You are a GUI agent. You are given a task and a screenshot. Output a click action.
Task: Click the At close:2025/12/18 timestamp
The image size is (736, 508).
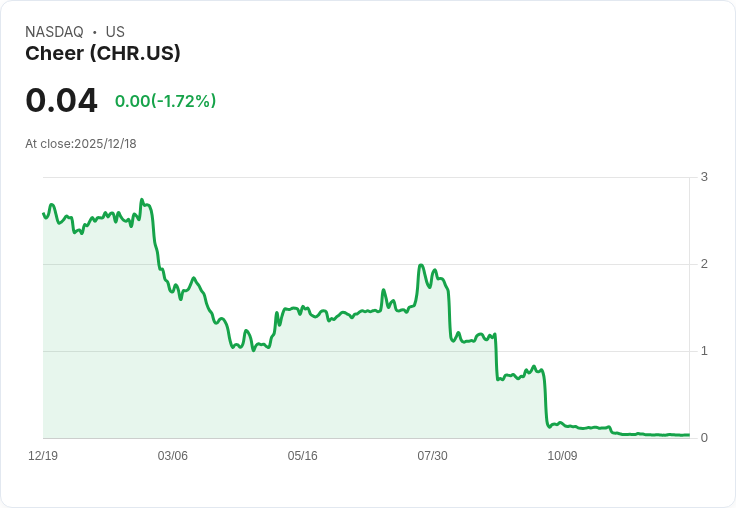[x=80, y=144]
